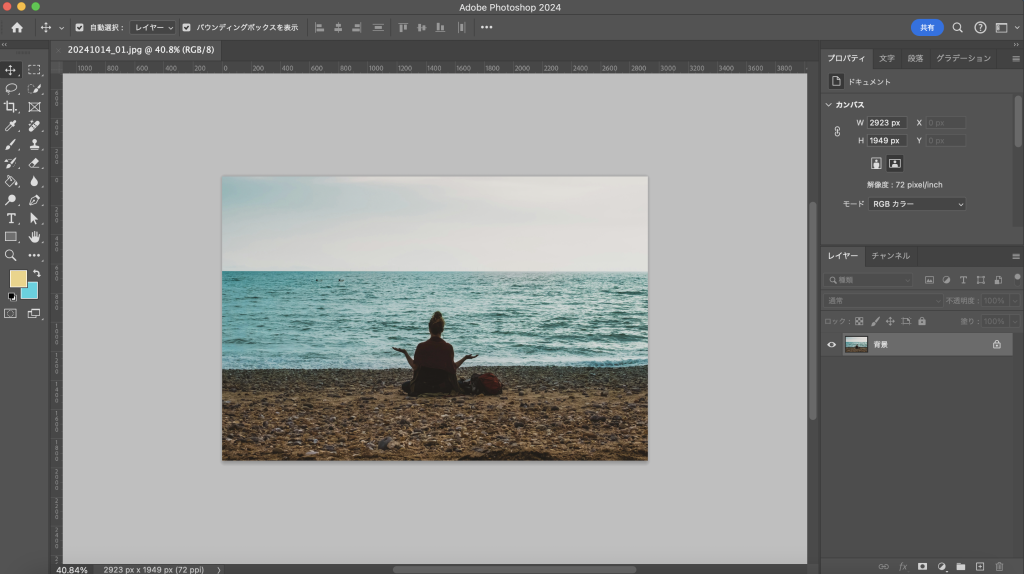
Task: Choose the Clone Stamp tool
Action: tap(34, 144)
